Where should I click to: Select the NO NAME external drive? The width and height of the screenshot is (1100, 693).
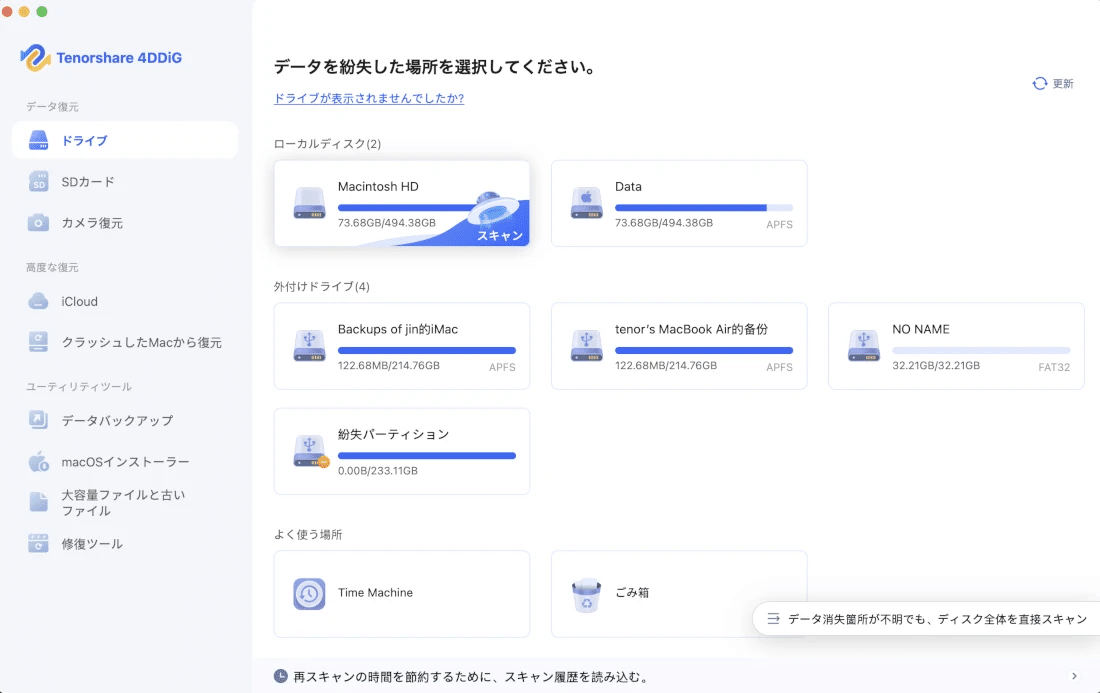[955, 346]
